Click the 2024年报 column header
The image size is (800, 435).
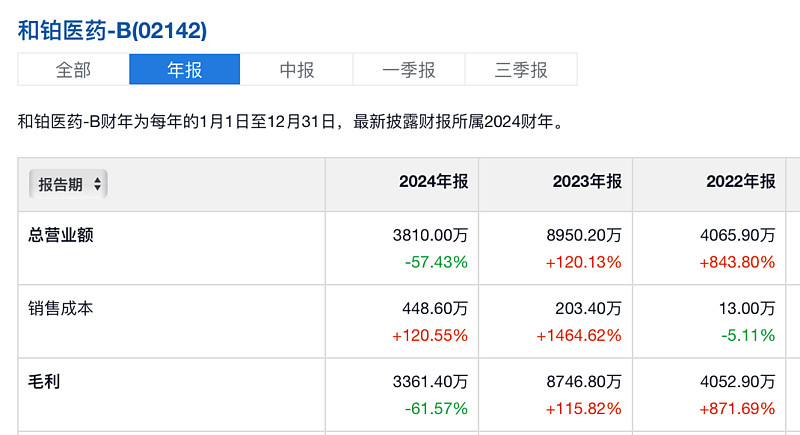[x=433, y=182]
